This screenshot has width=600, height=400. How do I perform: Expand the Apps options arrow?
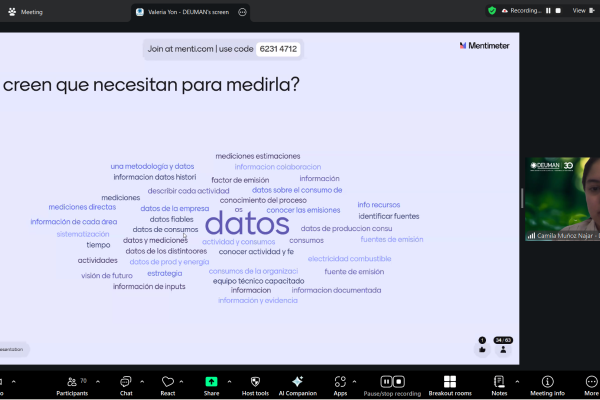pyautogui.click(x=354, y=382)
